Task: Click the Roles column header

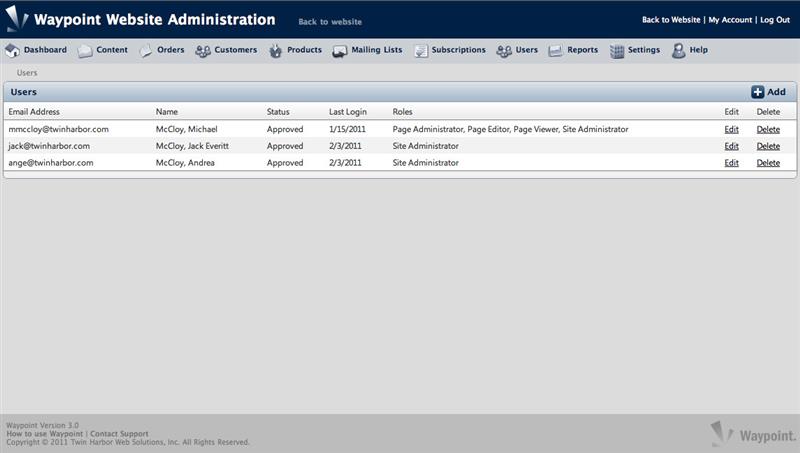Action: click(x=403, y=112)
